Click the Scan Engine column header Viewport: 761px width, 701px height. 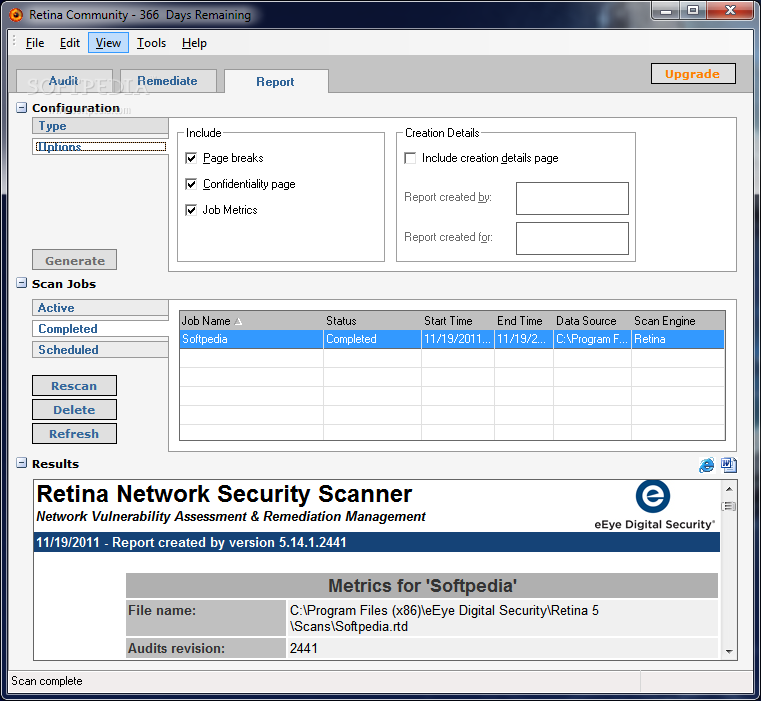pyautogui.click(x=678, y=321)
